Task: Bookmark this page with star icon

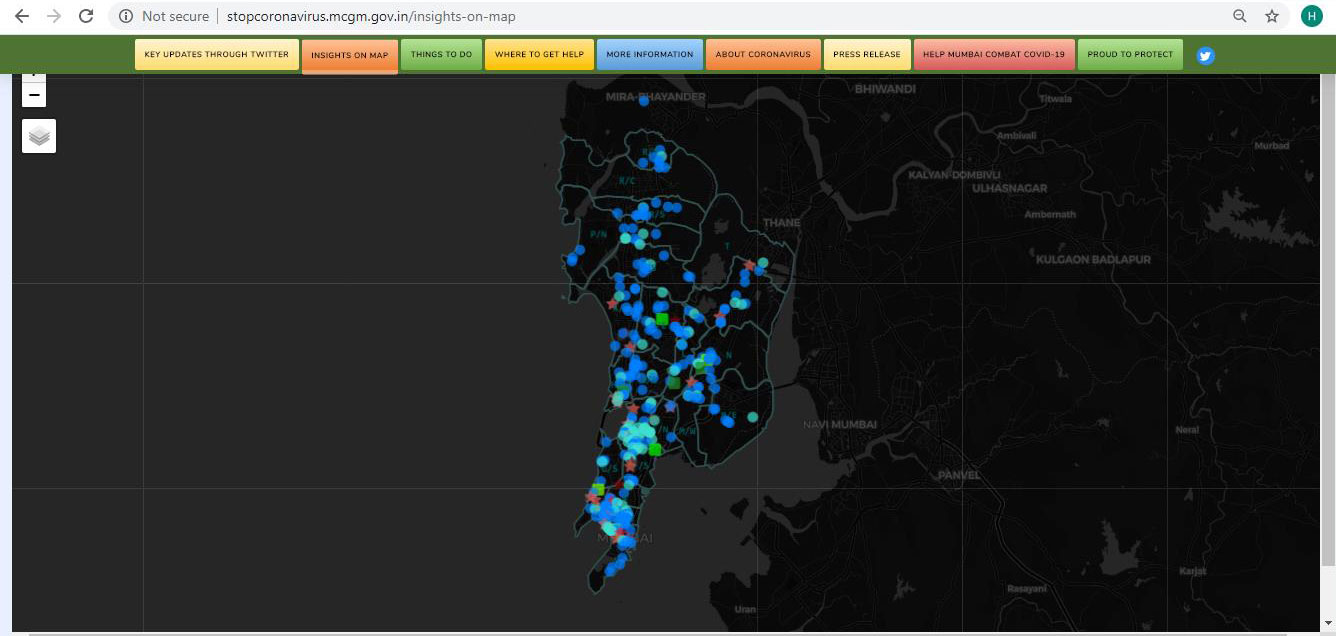Action: (x=1272, y=16)
